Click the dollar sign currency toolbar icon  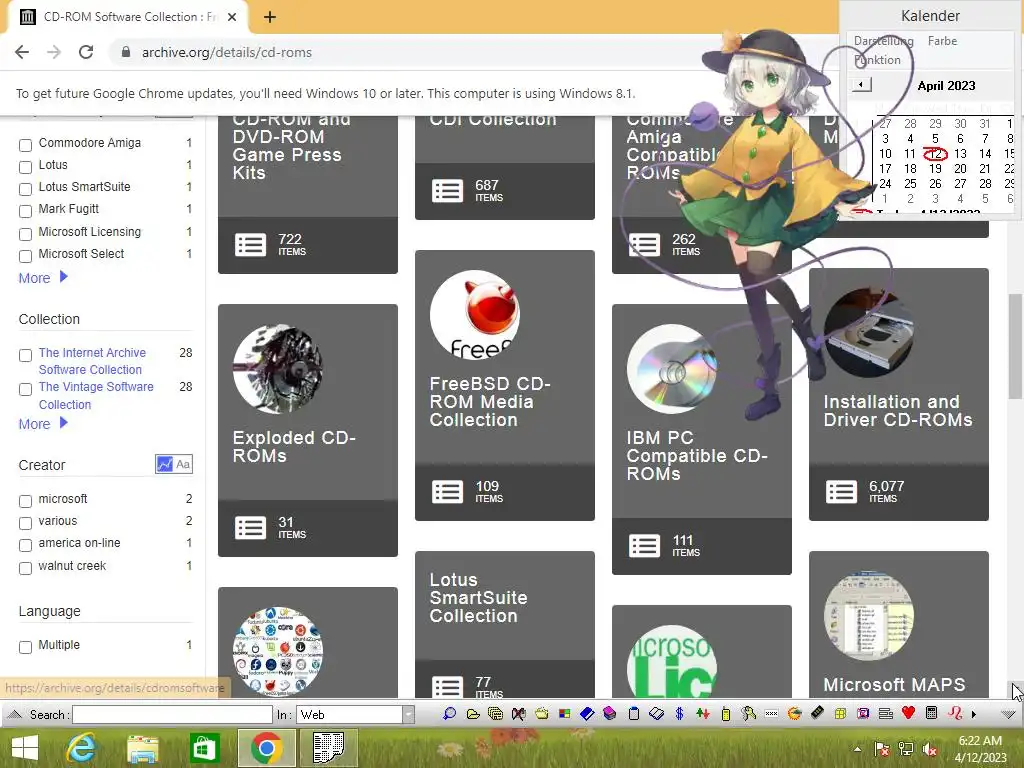click(679, 714)
